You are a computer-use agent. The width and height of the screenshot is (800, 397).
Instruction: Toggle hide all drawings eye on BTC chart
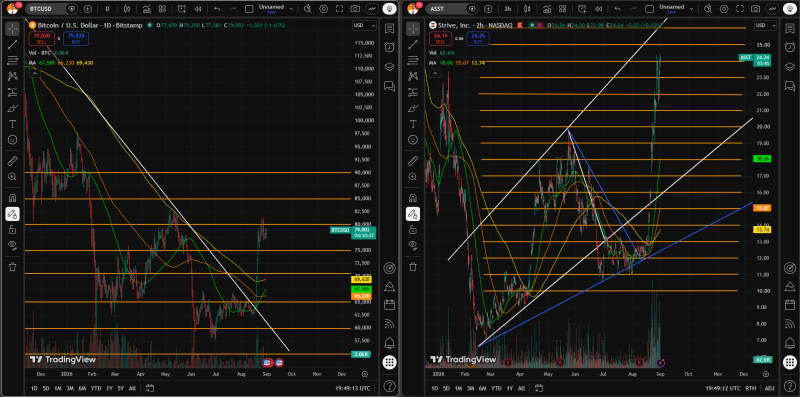13,245
